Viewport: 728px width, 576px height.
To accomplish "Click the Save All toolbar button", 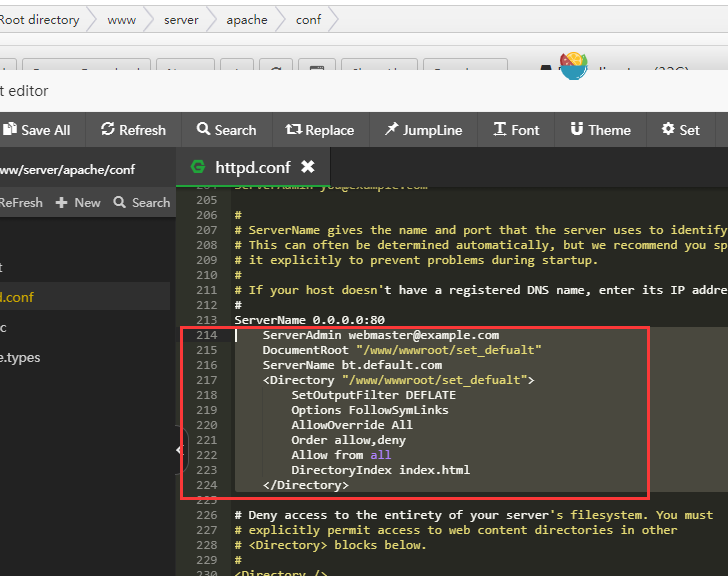I will pyautogui.click(x=37, y=130).
